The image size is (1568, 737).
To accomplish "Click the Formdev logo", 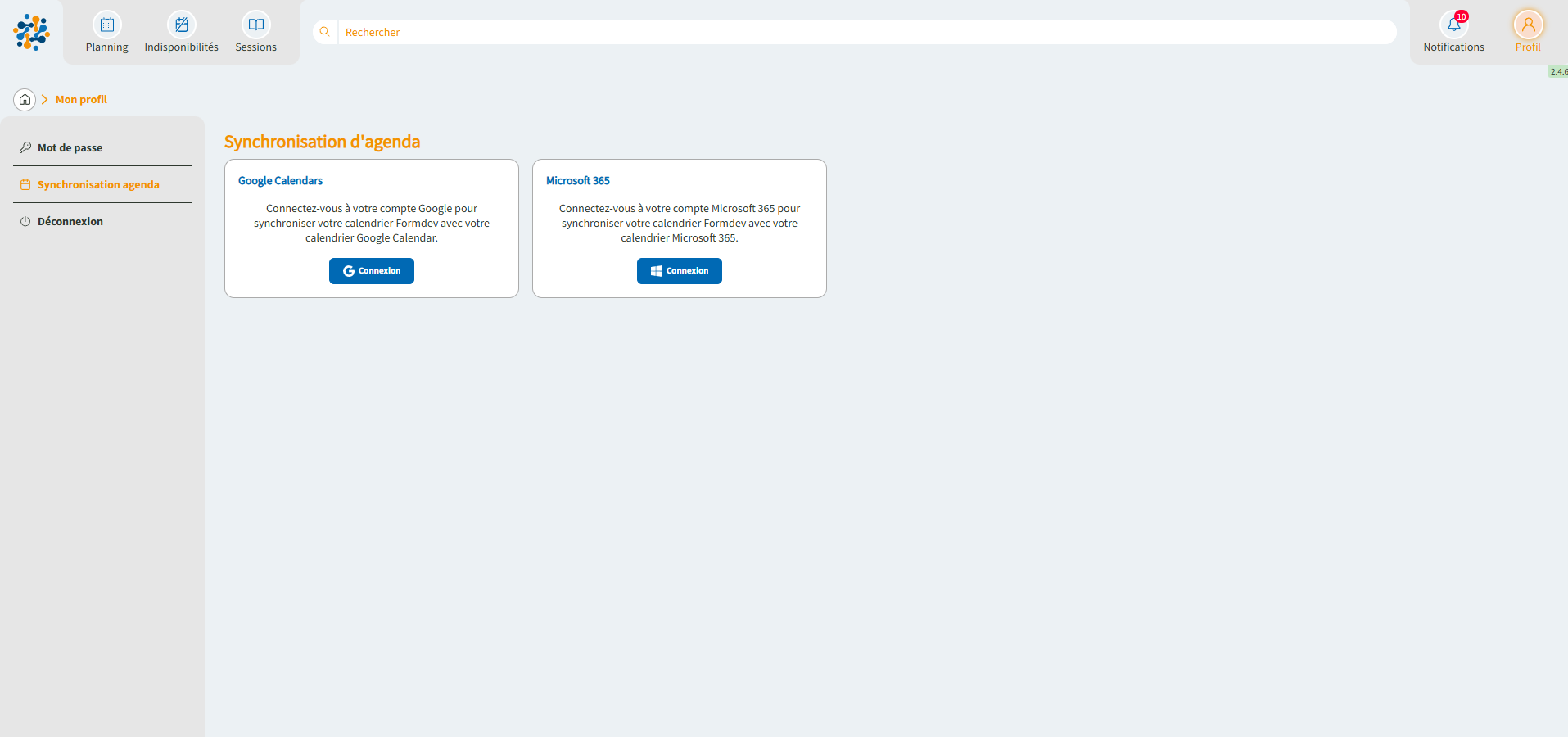I will (x=31, y=32).
